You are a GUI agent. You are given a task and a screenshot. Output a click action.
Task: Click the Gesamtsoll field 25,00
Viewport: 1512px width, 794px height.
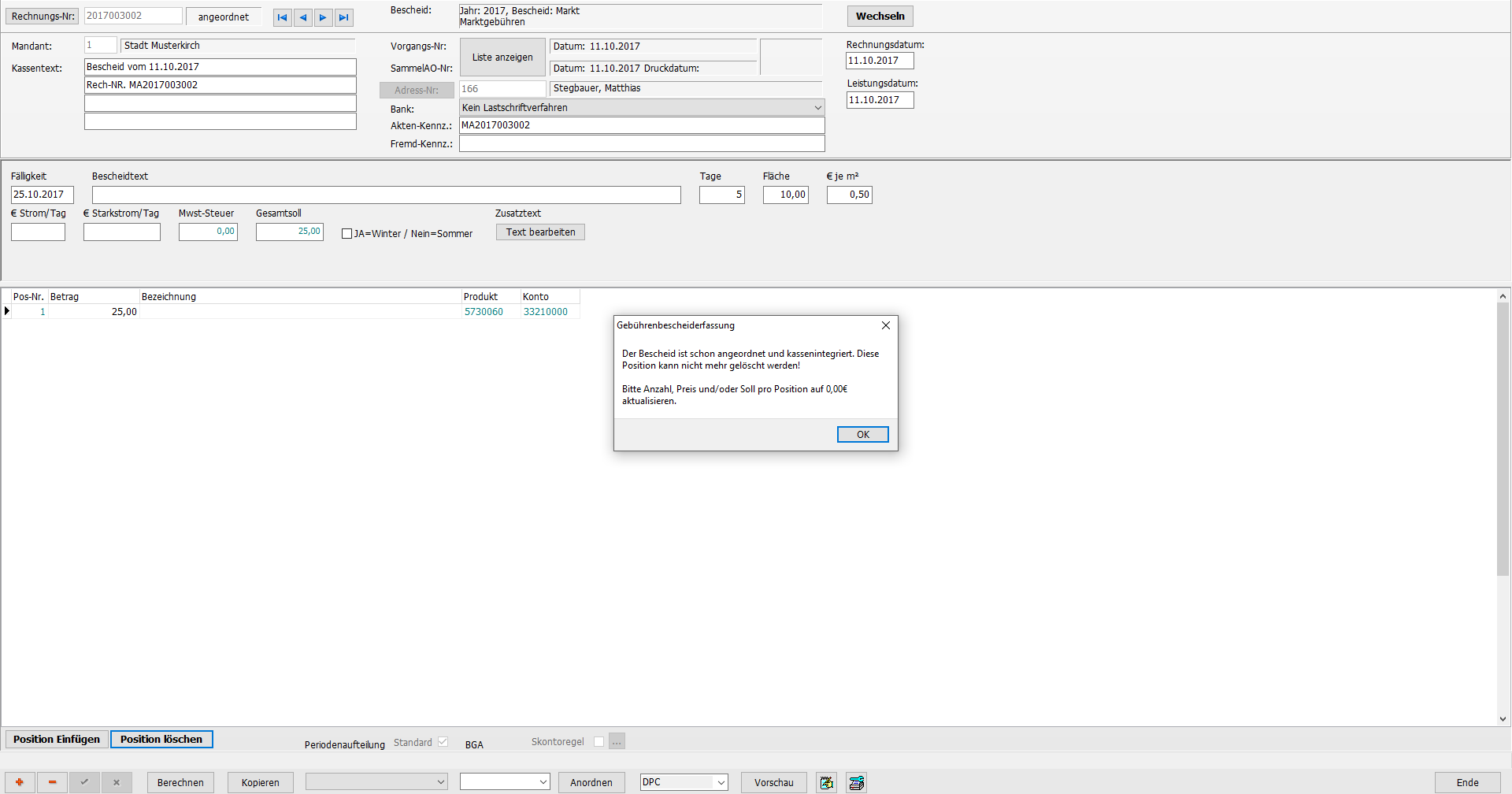290,232
